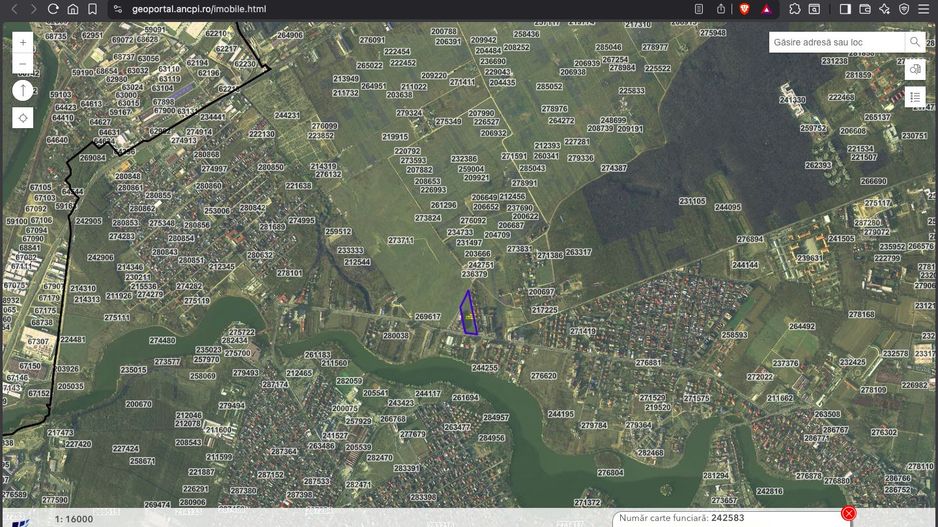
Task: Reset map orientation with compass arrow
Action: tap(23, 90)
